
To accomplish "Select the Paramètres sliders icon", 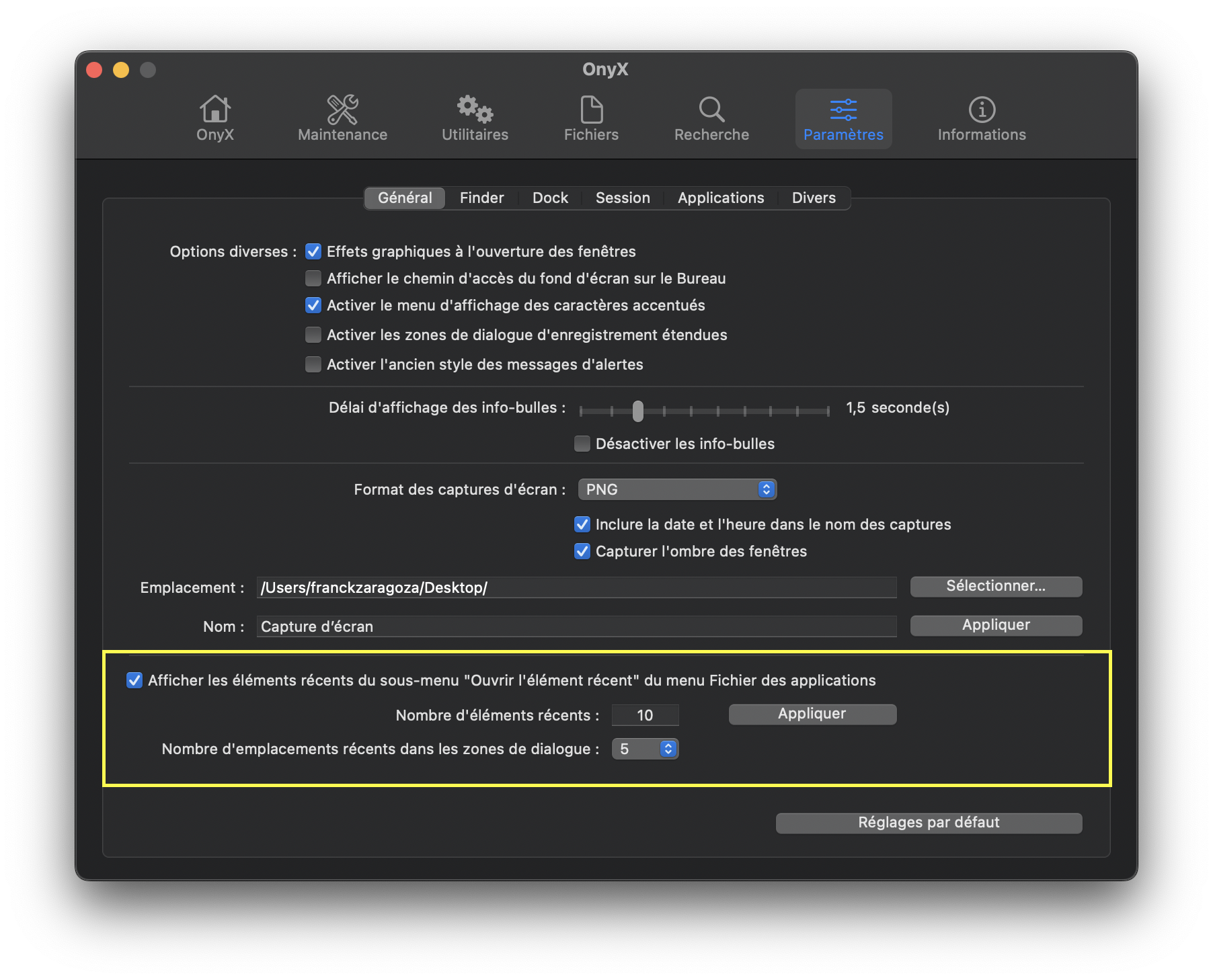I will click(x=843, y=110).
